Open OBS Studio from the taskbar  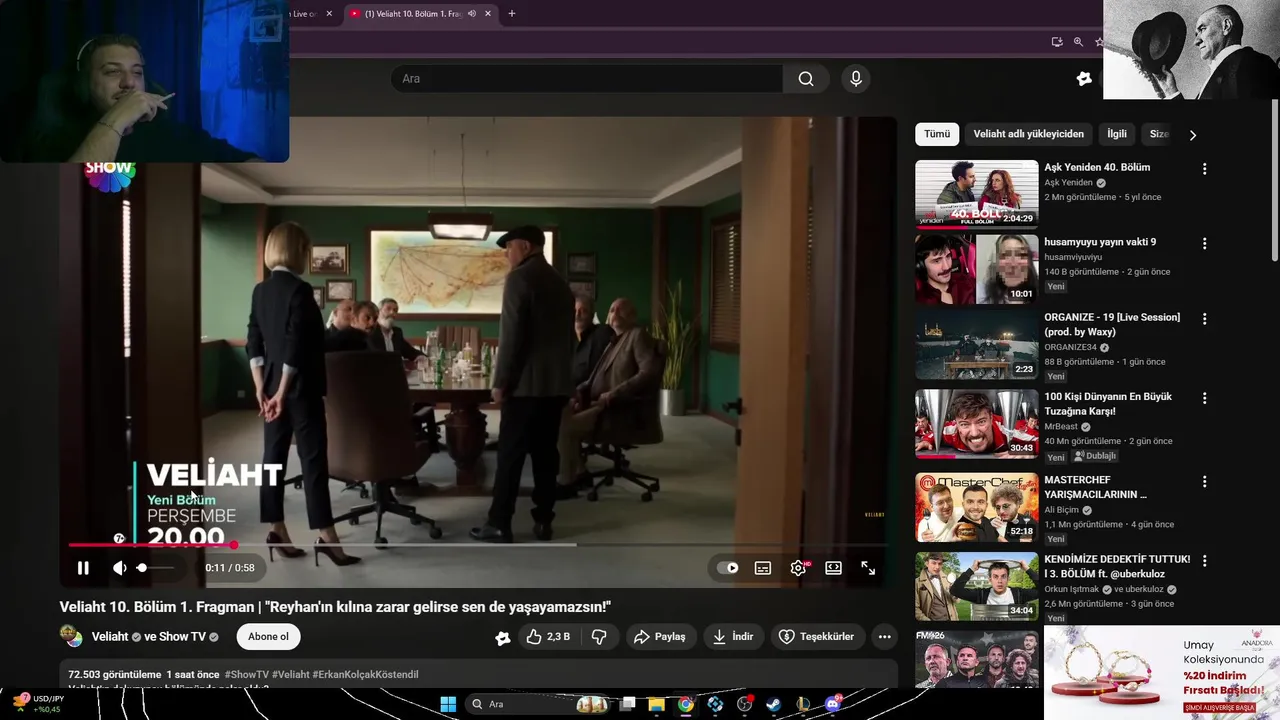pyautogui.click(x=745, y=704)
